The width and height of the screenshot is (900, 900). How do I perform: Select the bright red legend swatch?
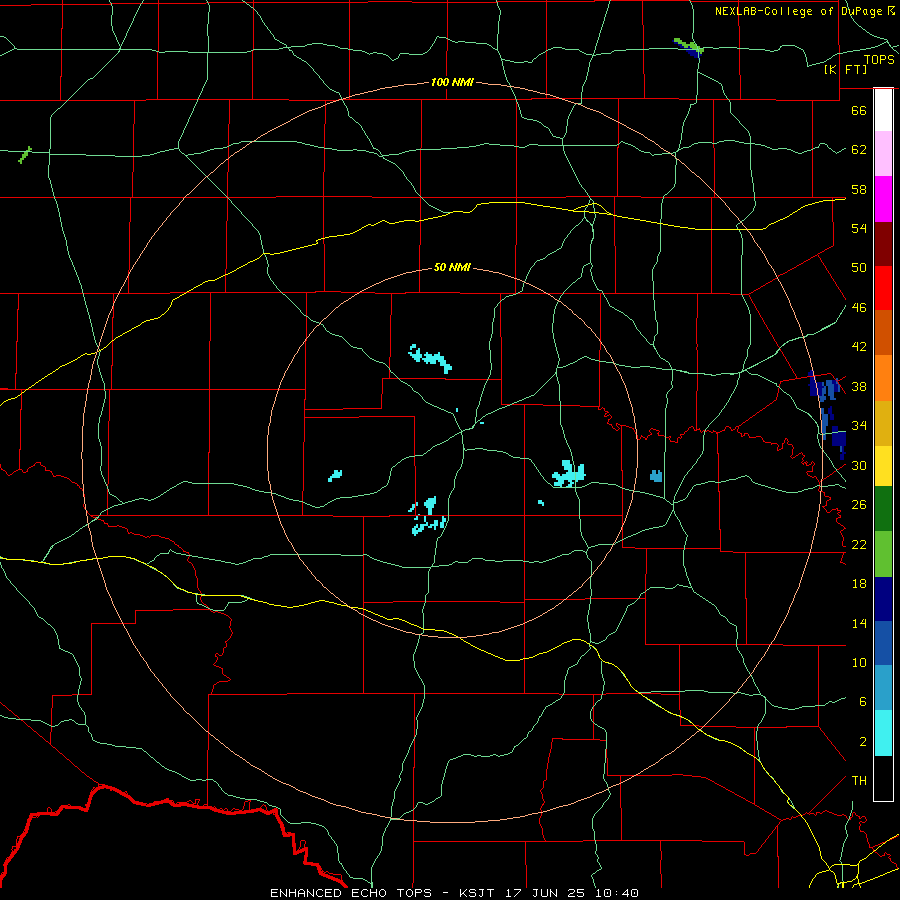[x=883, y=288]
